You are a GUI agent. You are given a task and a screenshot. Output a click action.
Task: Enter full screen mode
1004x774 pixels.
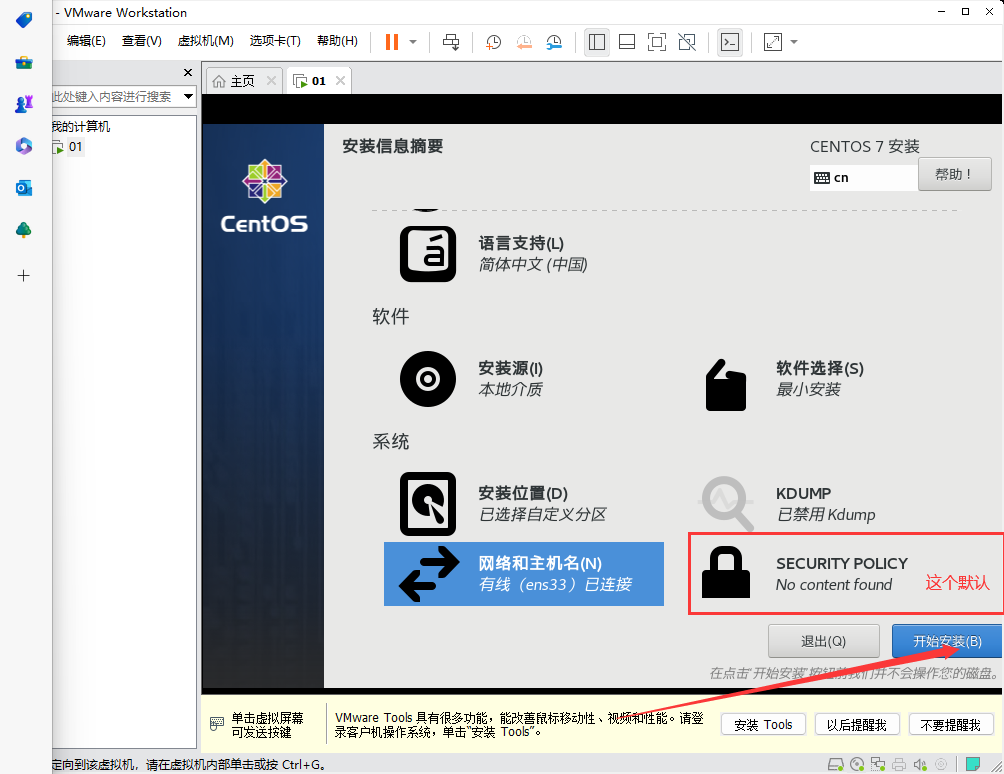pyautogui.click(x=657, y=42)
